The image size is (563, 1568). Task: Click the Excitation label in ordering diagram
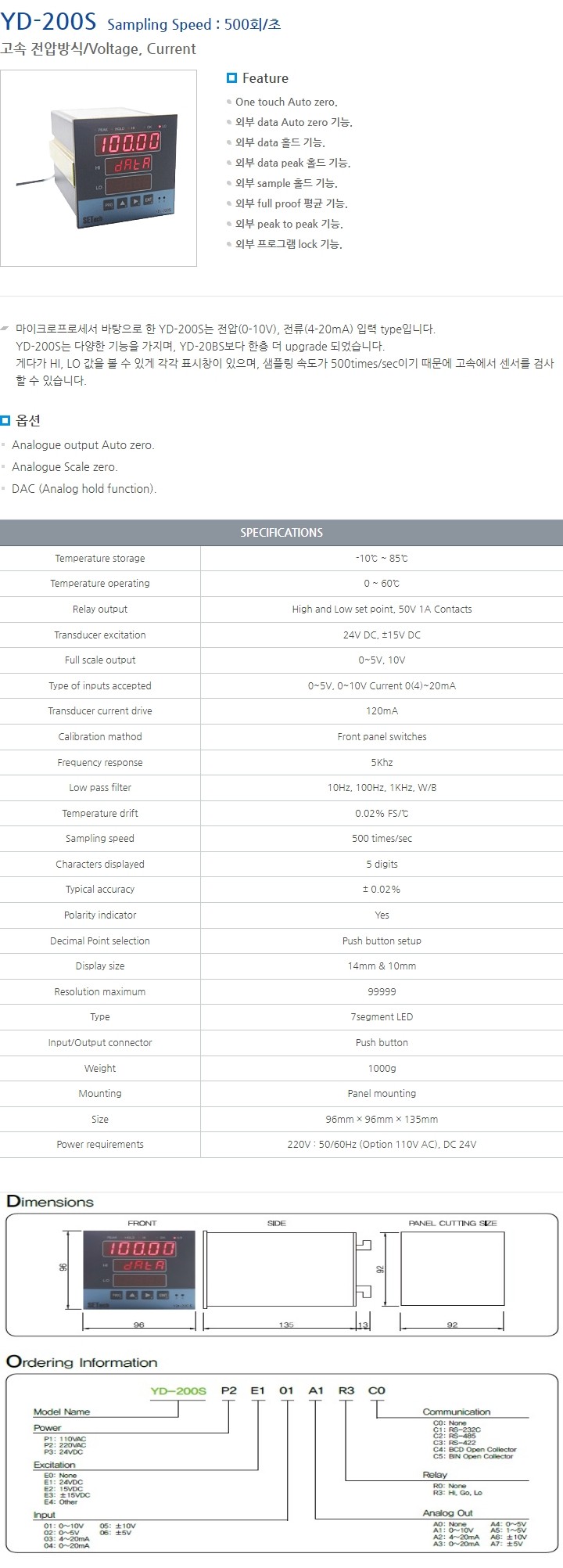tap(55, 1465)
